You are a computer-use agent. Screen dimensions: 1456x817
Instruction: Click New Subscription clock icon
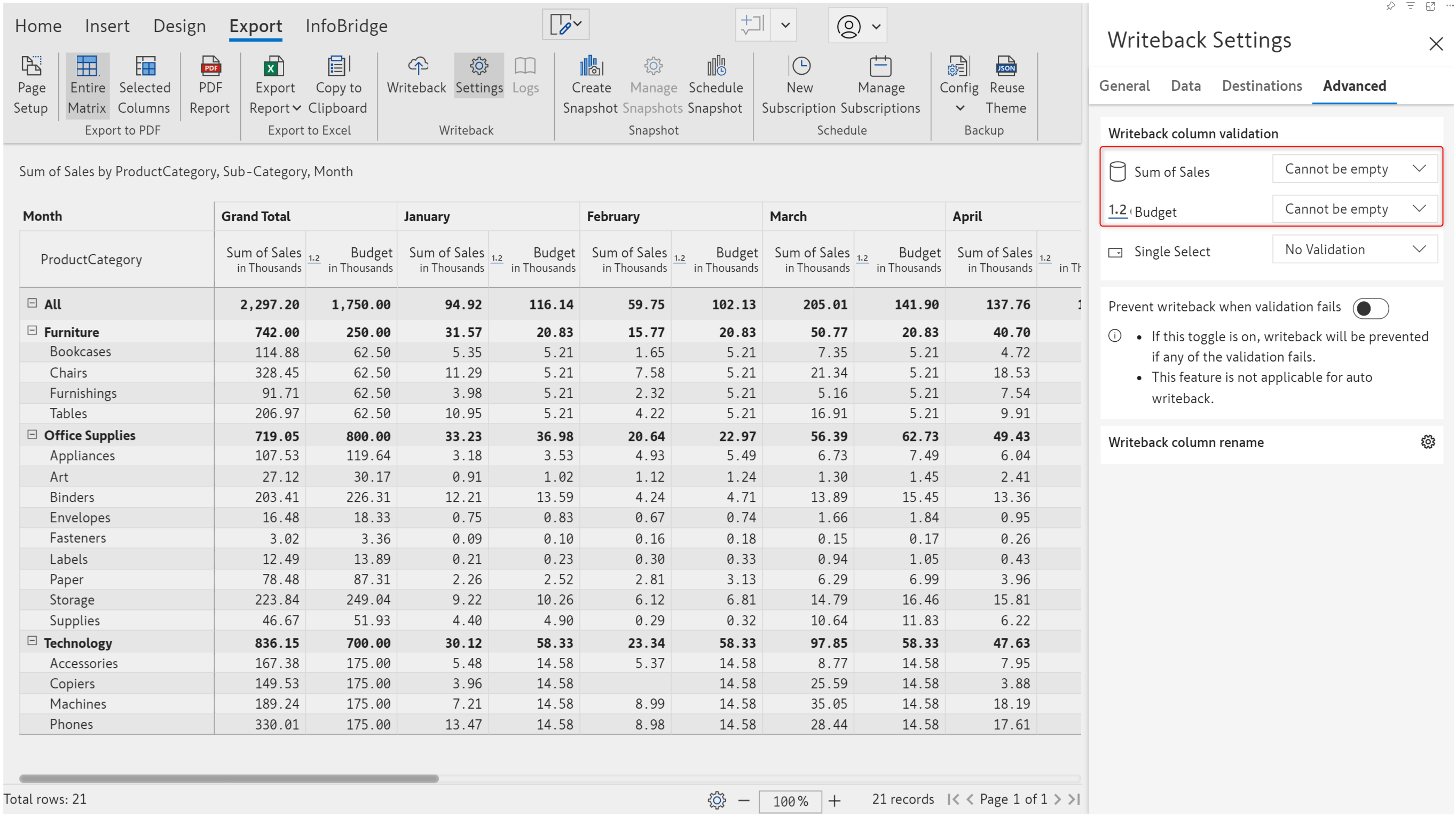(x=800, y=67)
